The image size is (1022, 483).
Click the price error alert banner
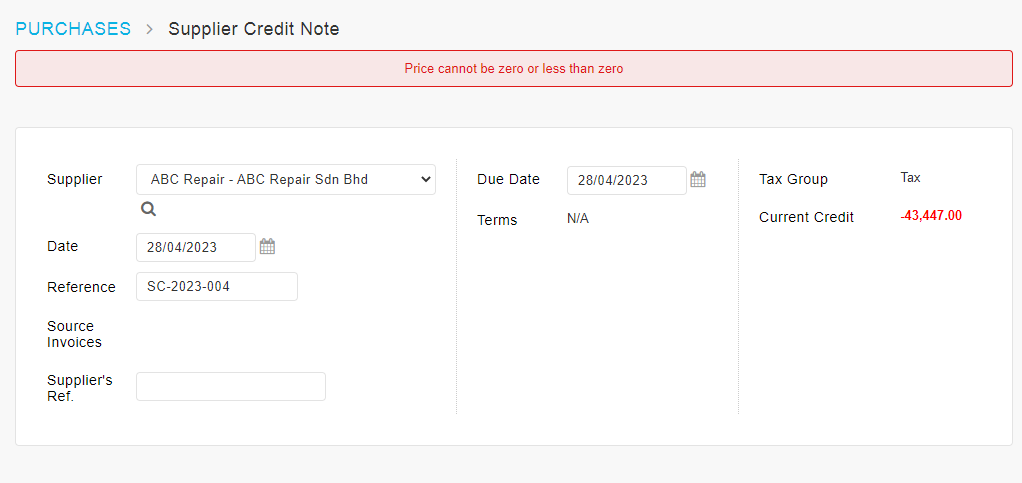(513, 69)
